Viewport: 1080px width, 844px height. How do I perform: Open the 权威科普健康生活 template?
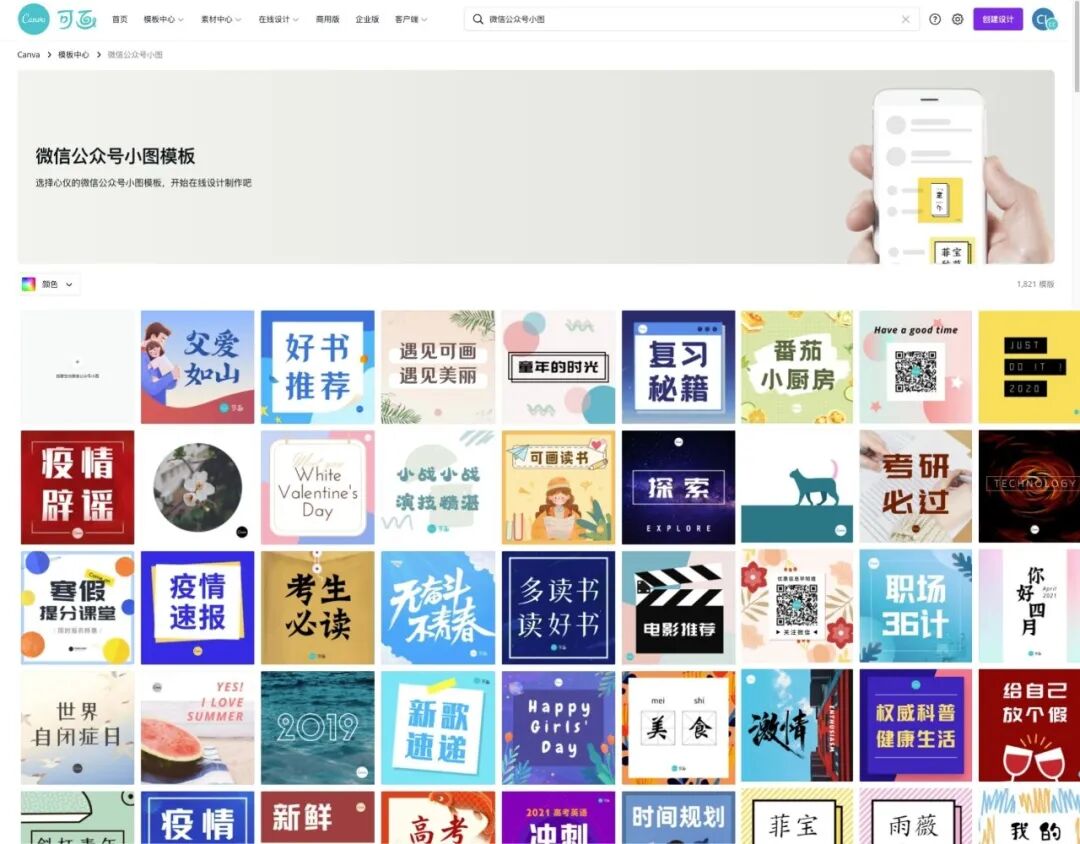[915, 725]
